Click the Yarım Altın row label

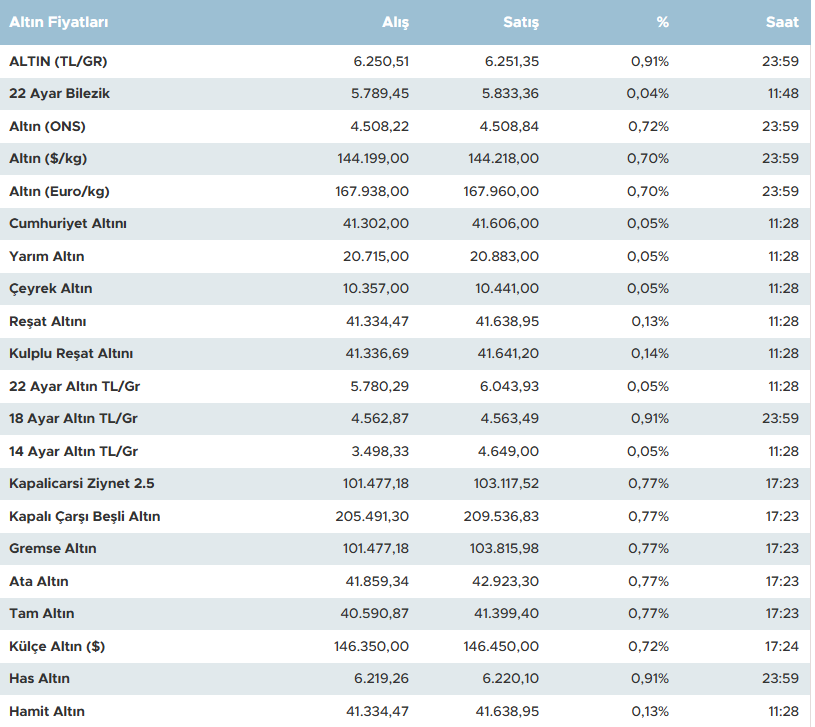click(47, 256)
